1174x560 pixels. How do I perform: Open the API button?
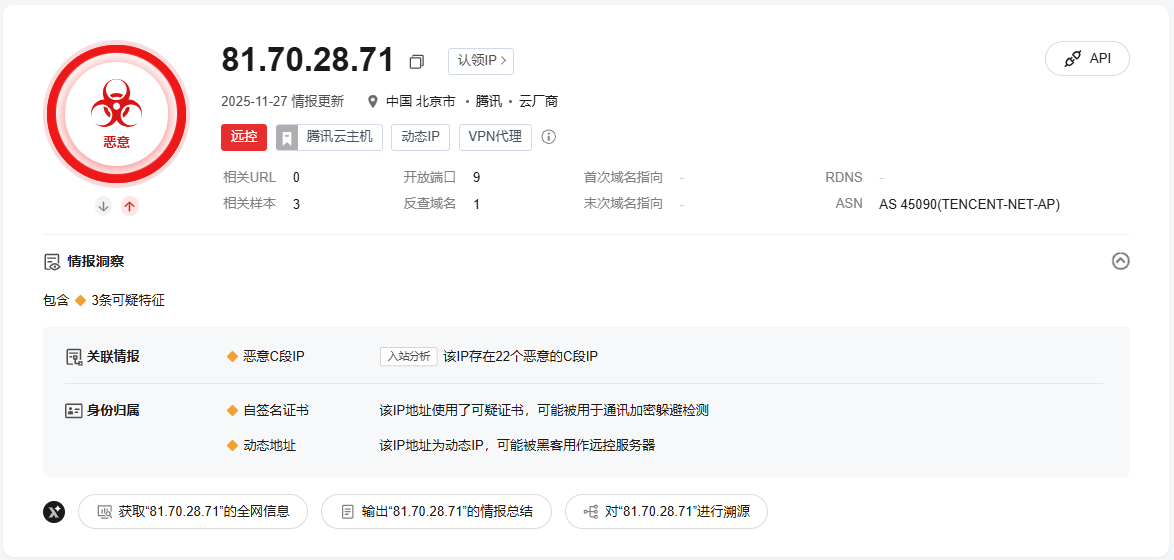click(1087, 58)
